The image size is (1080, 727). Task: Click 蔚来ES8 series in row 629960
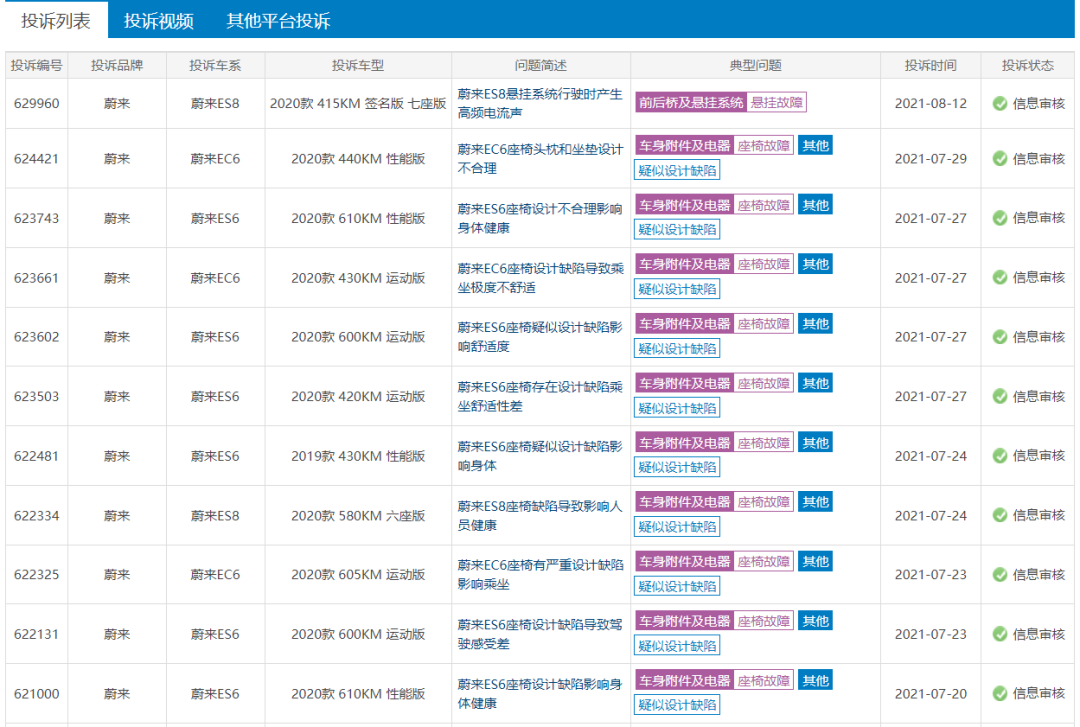pyautogui.click(x=215, y=103)
